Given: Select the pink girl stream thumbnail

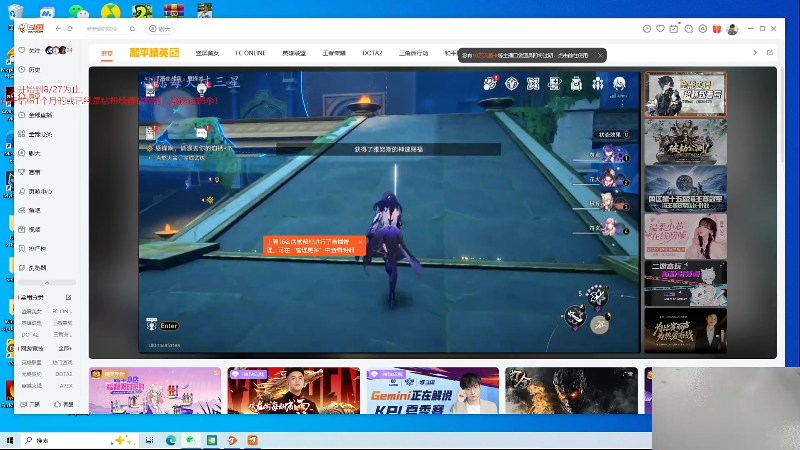Looking at the screenshot, I should pos(686,236).
